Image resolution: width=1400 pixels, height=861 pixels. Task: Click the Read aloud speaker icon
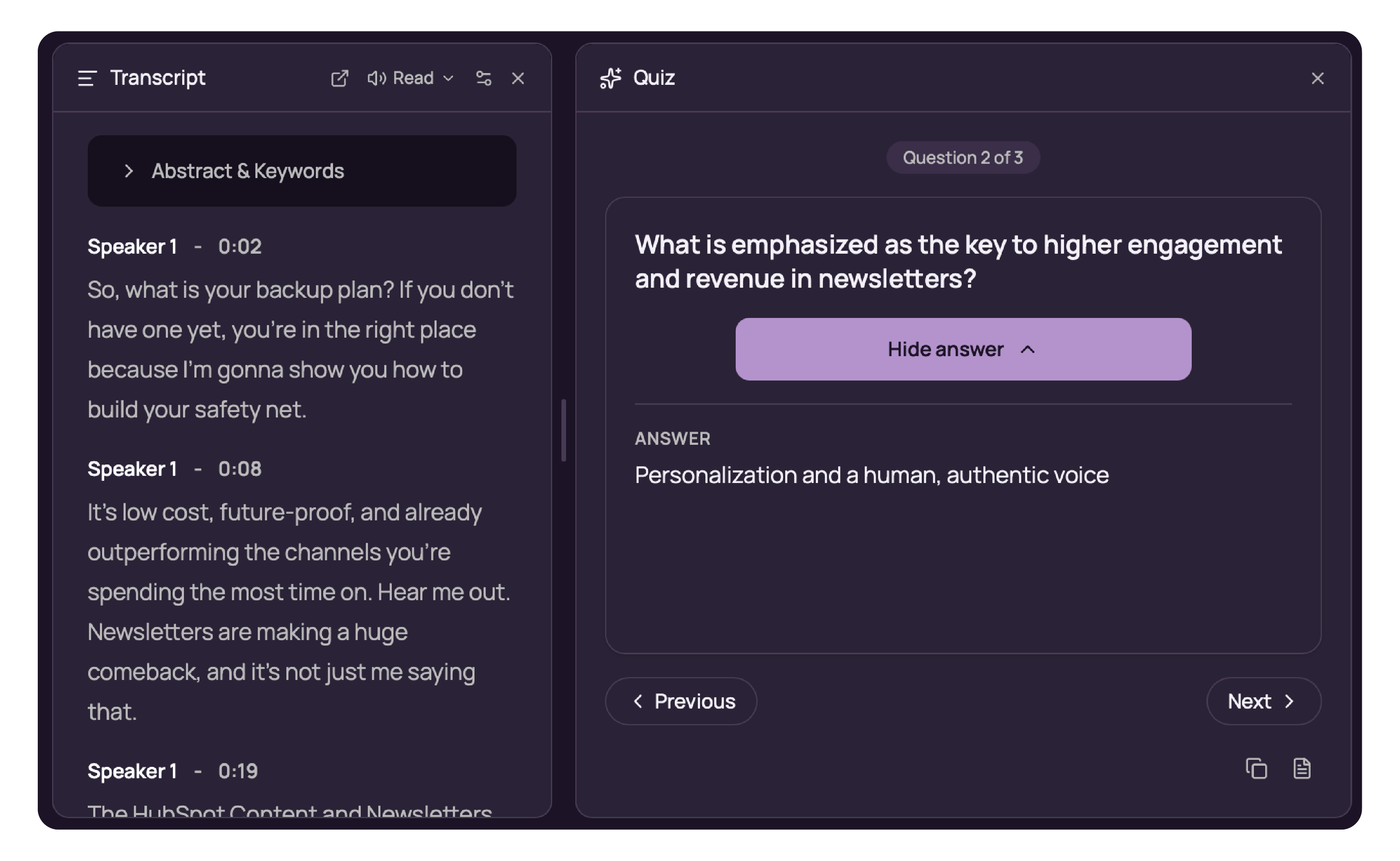click(x=376, y=78)
